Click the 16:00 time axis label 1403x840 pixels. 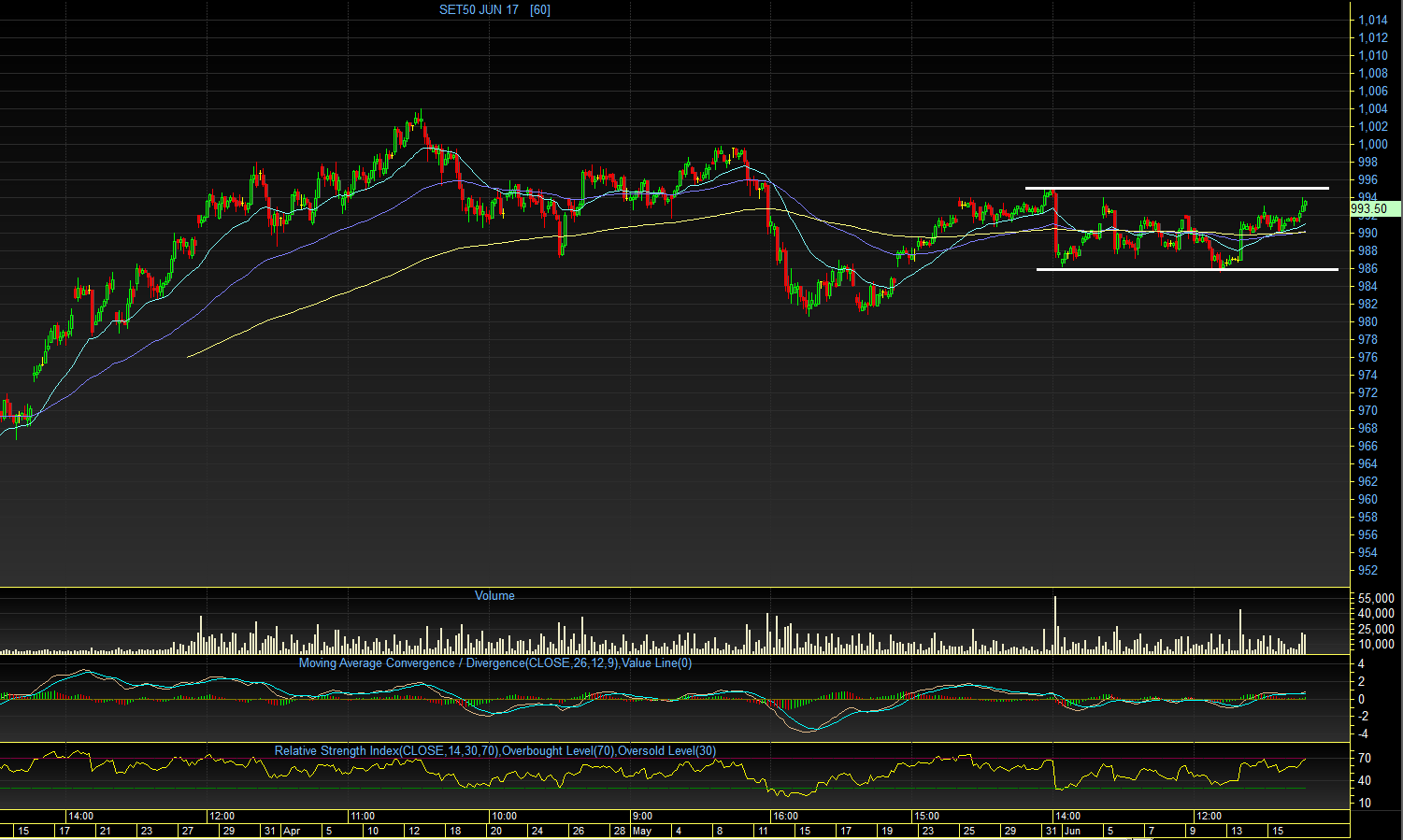[x=785, y=816]
